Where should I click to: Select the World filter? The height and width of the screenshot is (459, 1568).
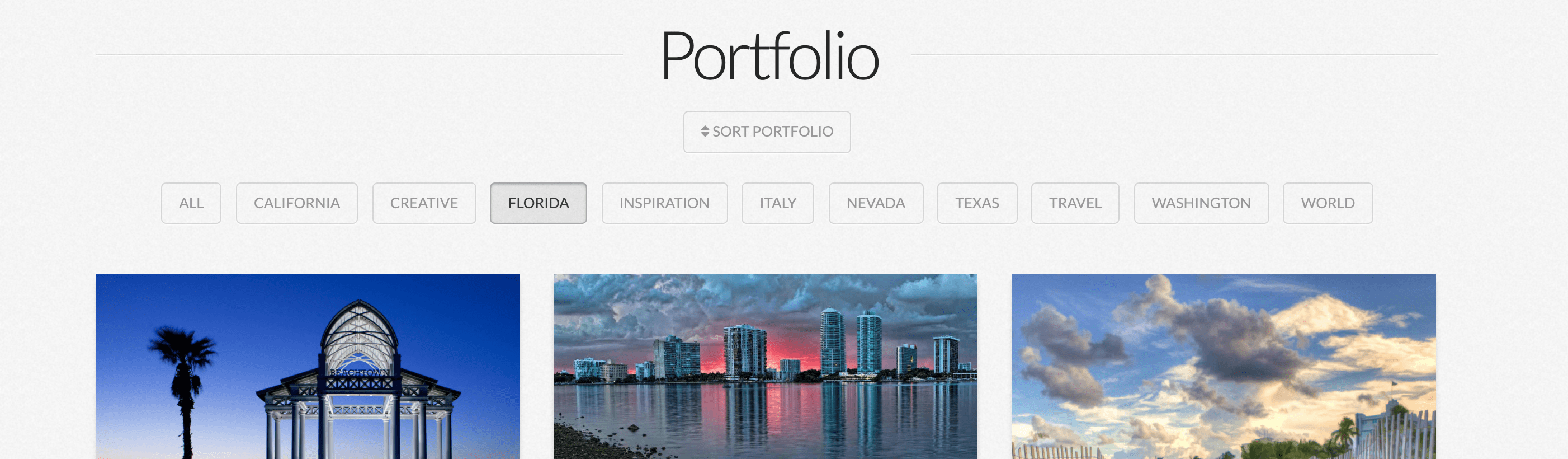pos(1328,203)
